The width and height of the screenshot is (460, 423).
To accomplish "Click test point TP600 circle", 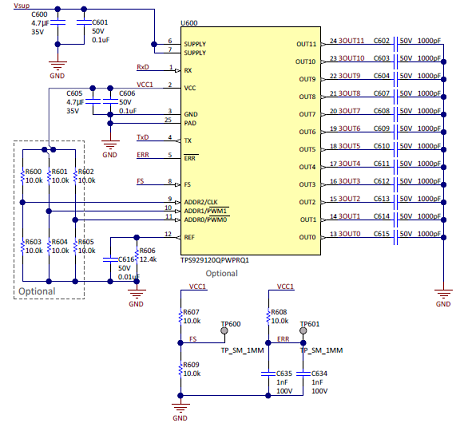I will (x=224, y=331).
